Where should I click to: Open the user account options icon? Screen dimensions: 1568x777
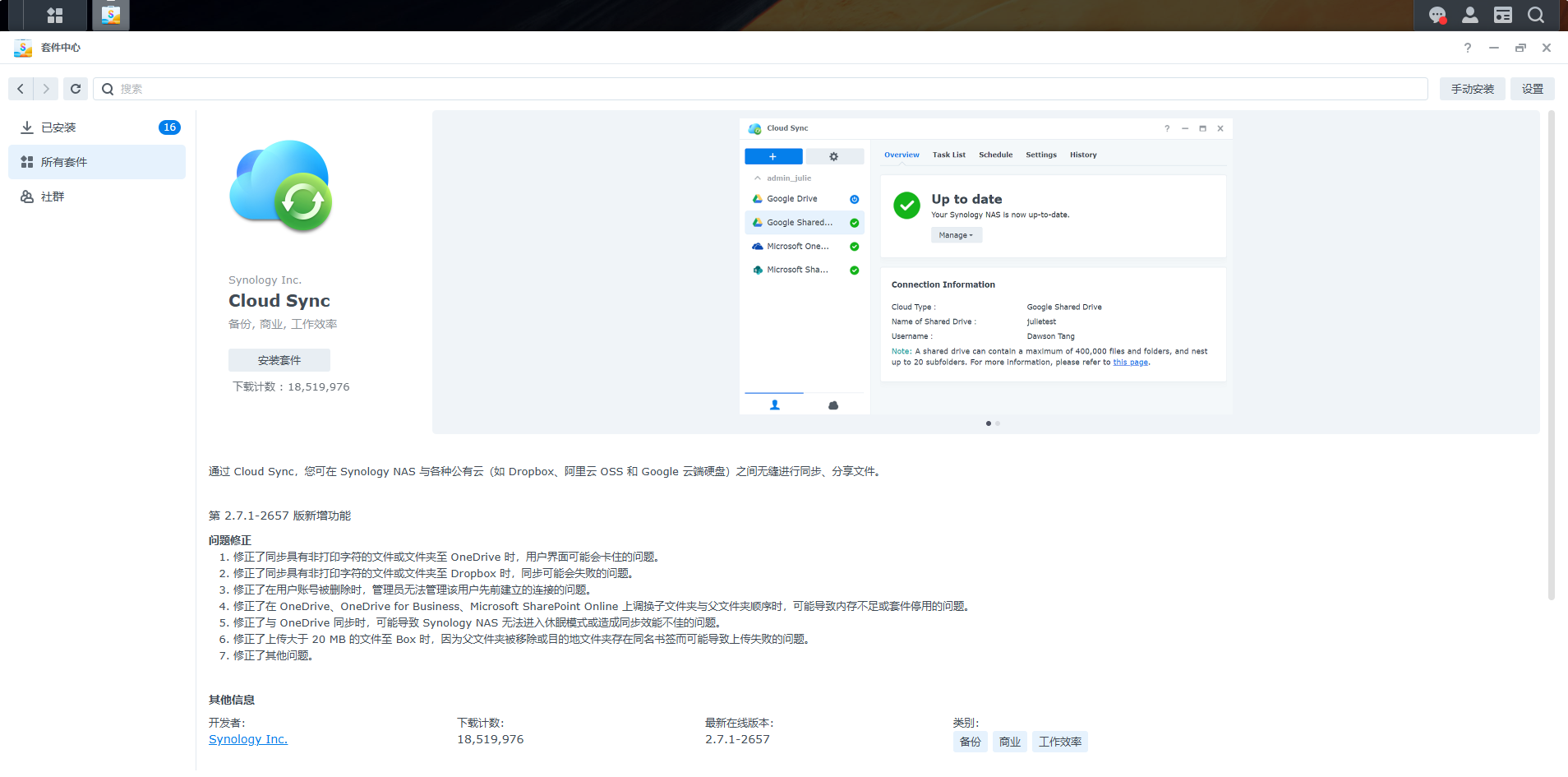point(1470,15)
